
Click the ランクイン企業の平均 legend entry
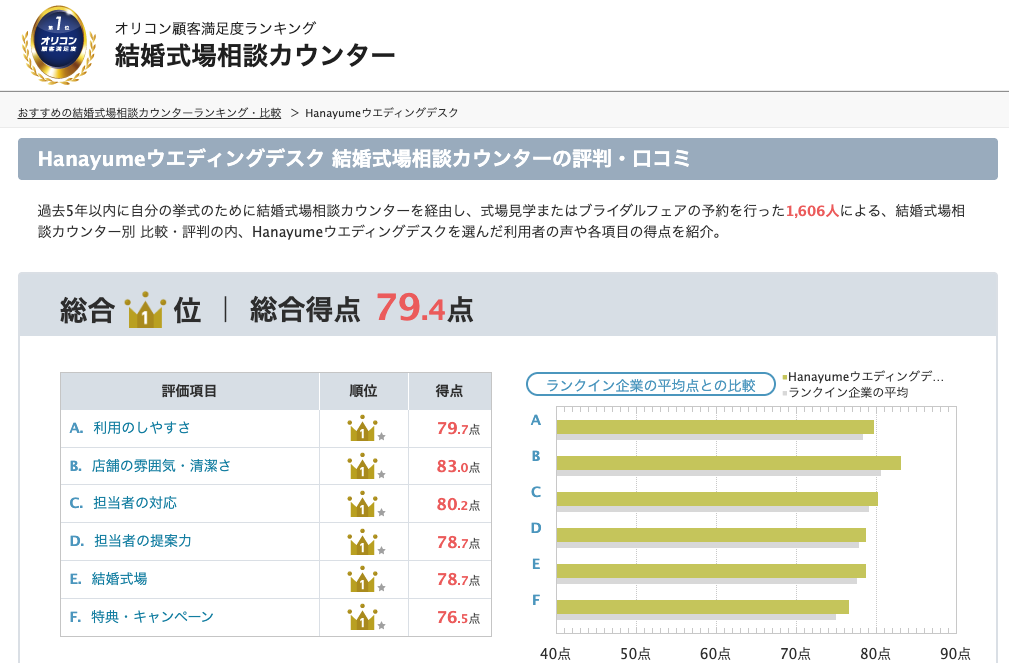tap(847, 393)
